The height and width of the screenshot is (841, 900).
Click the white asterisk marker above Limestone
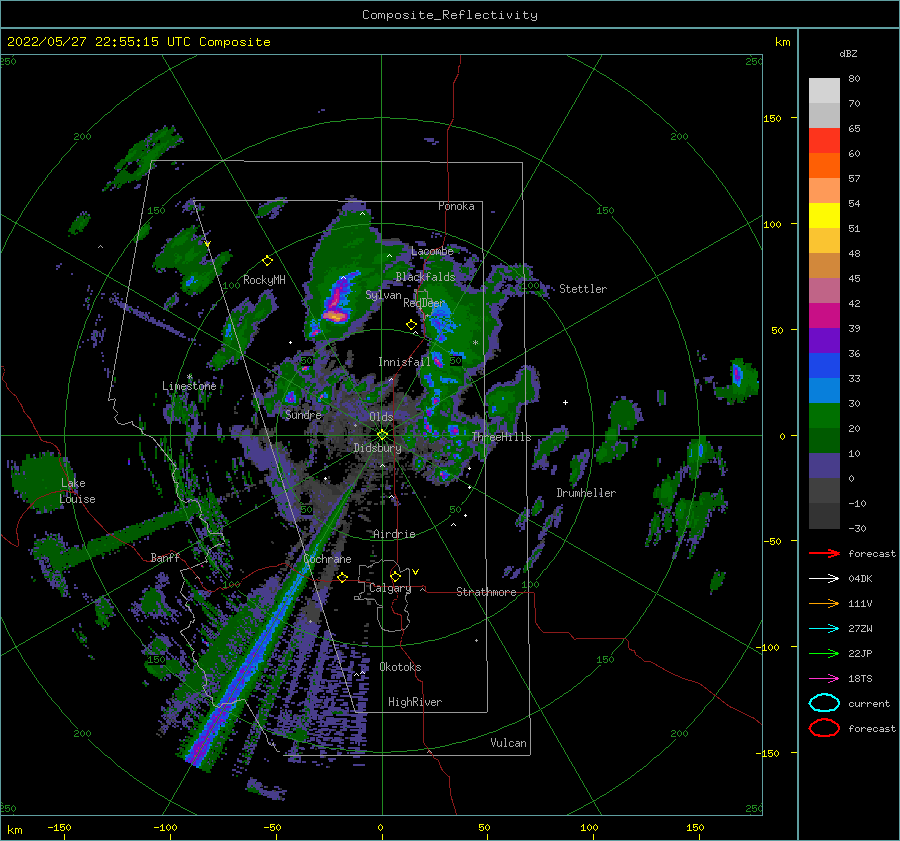tap(189, 377)
